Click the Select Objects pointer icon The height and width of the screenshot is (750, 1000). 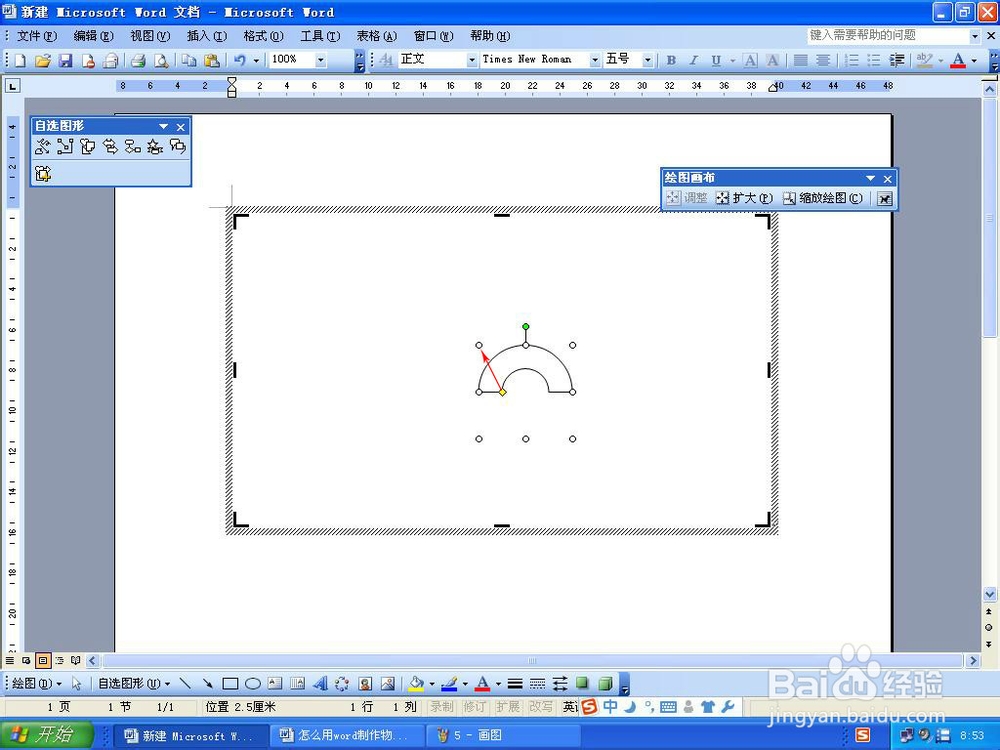coord(77,684)
